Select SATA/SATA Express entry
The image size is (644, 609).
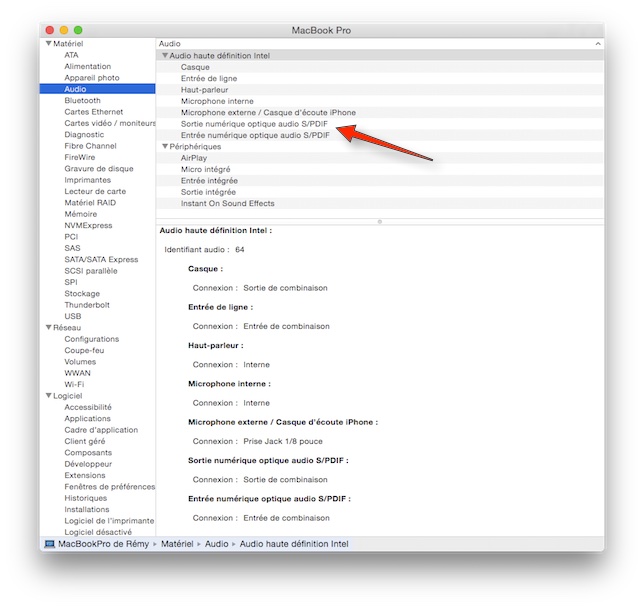point(101,260)
